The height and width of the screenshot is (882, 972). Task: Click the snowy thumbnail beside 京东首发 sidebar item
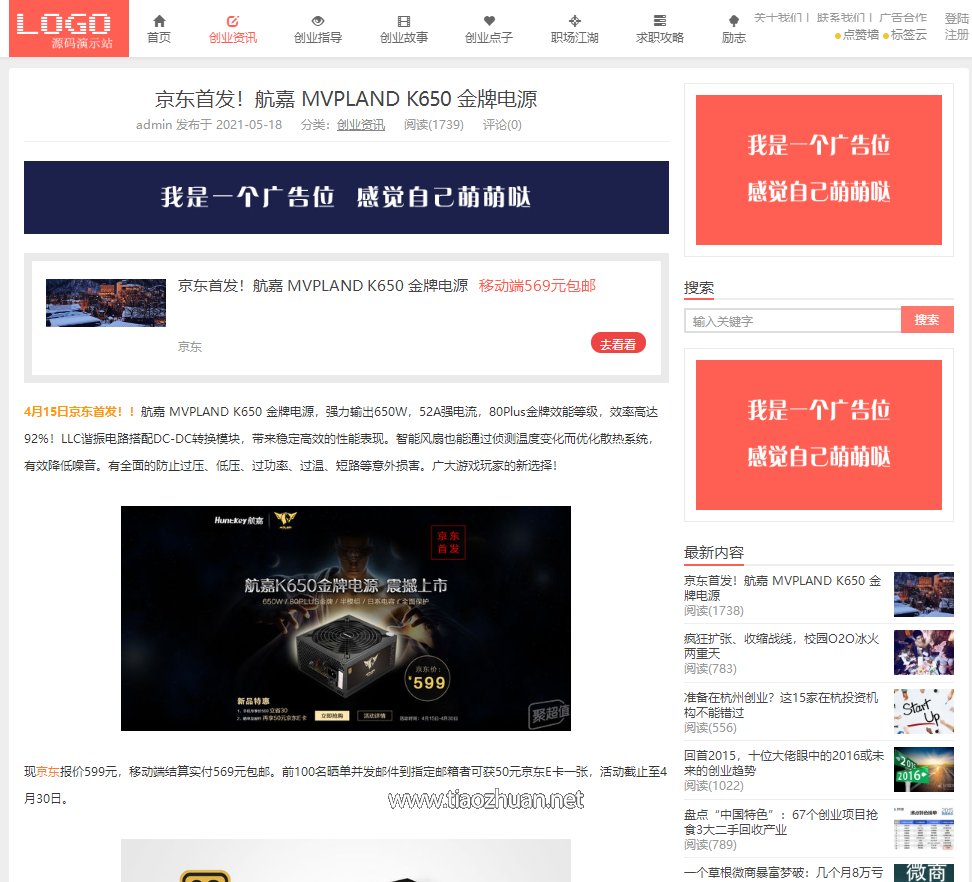(x=924, y=594)
